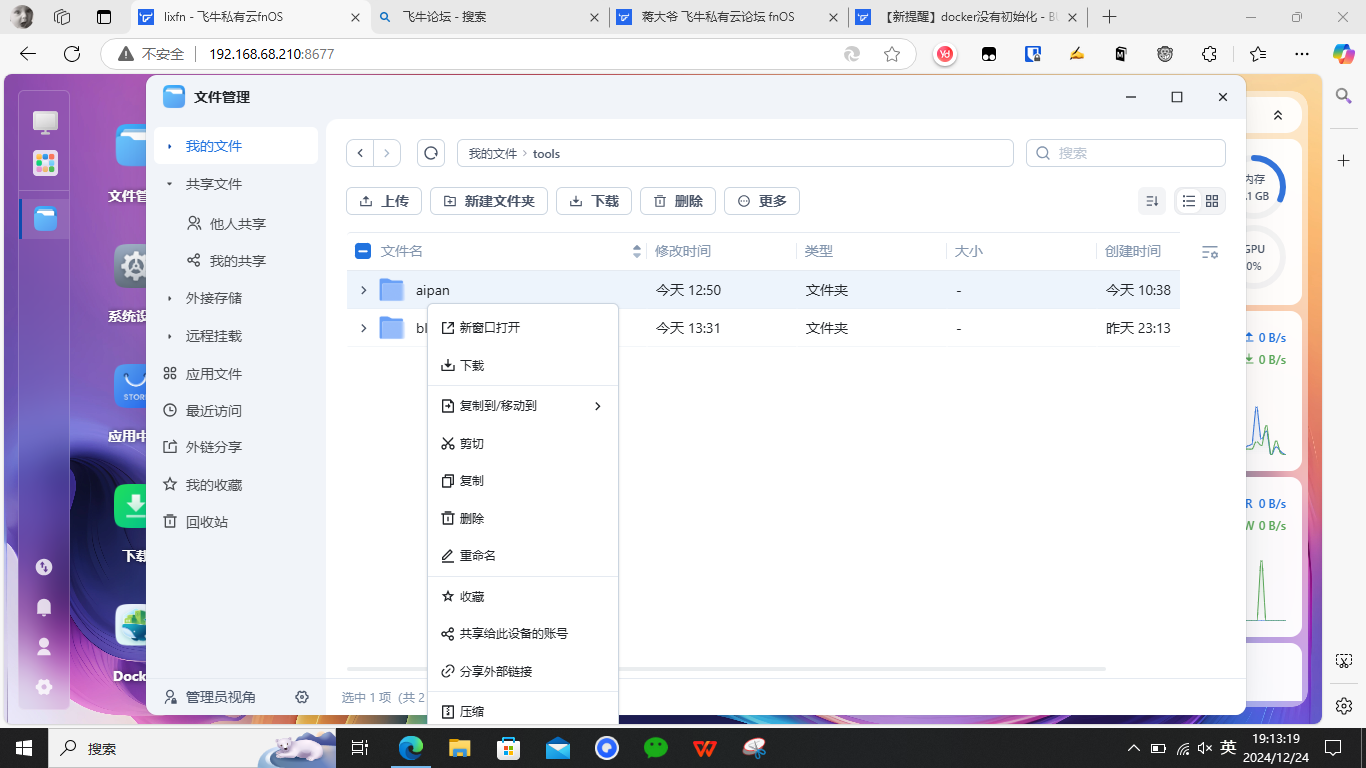This screenshot has height=768, width=1366.
Task: Open the fnOS settings gear in sidebar
Action: click(x=44, y=687)
